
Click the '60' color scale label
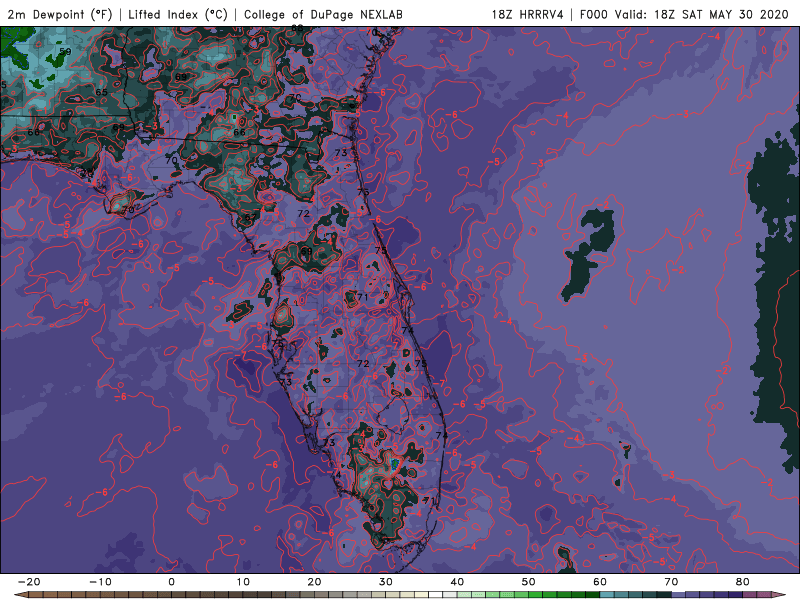[x=600, y=582]
